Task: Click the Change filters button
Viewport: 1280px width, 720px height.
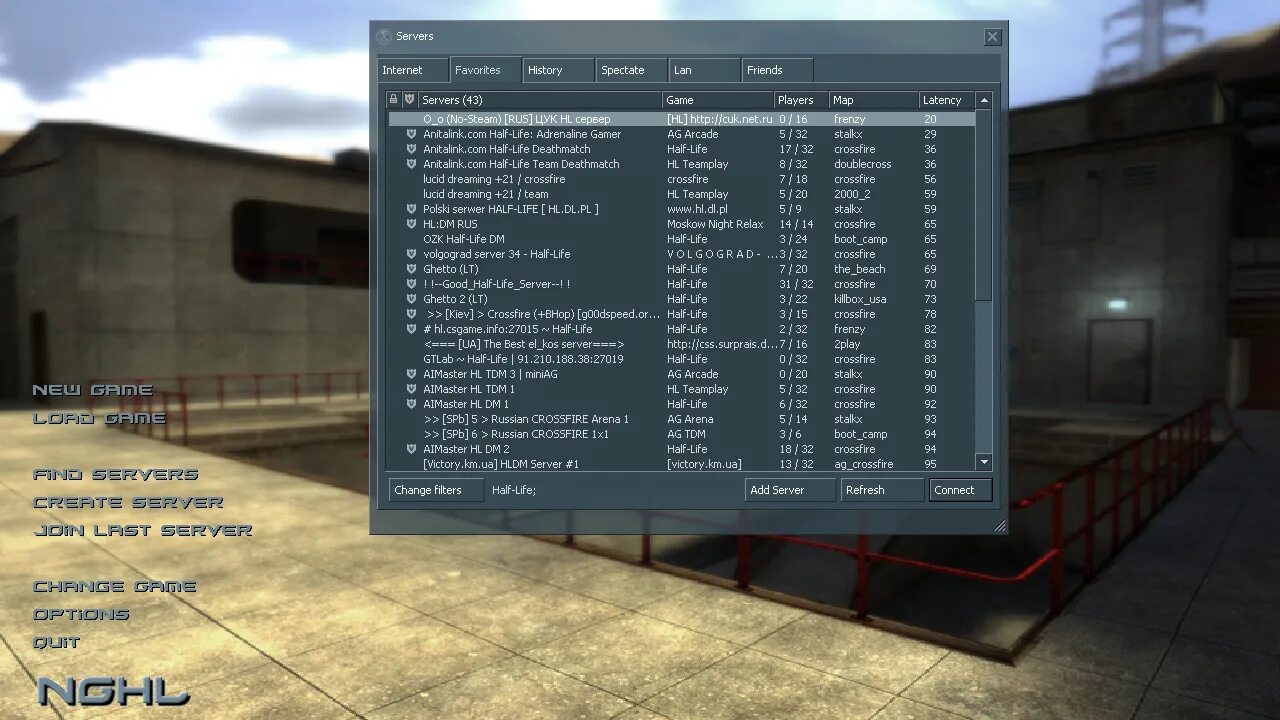Action: pos(436,490)
